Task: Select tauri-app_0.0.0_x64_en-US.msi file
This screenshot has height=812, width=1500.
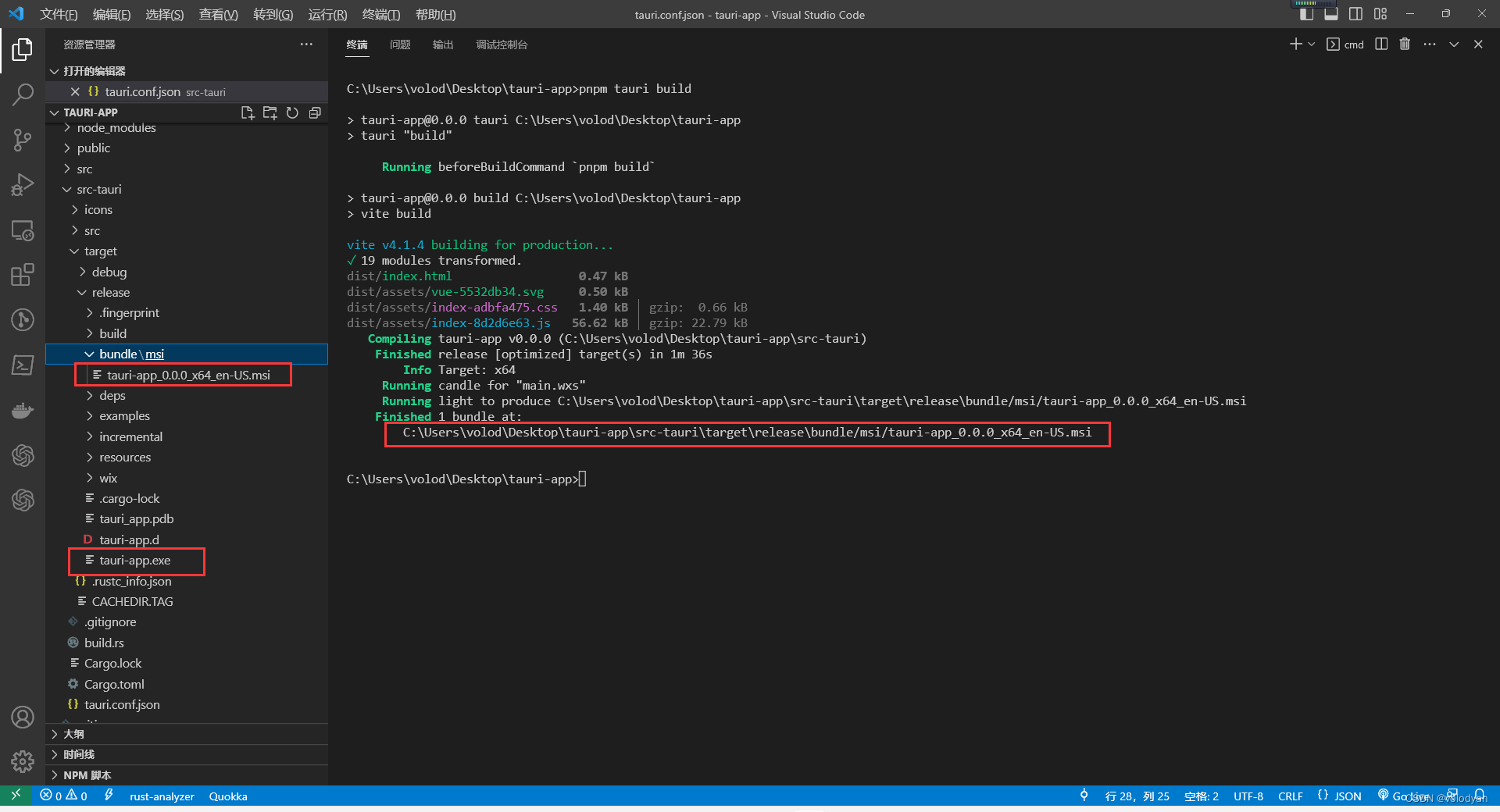Action: coord(187,375)
